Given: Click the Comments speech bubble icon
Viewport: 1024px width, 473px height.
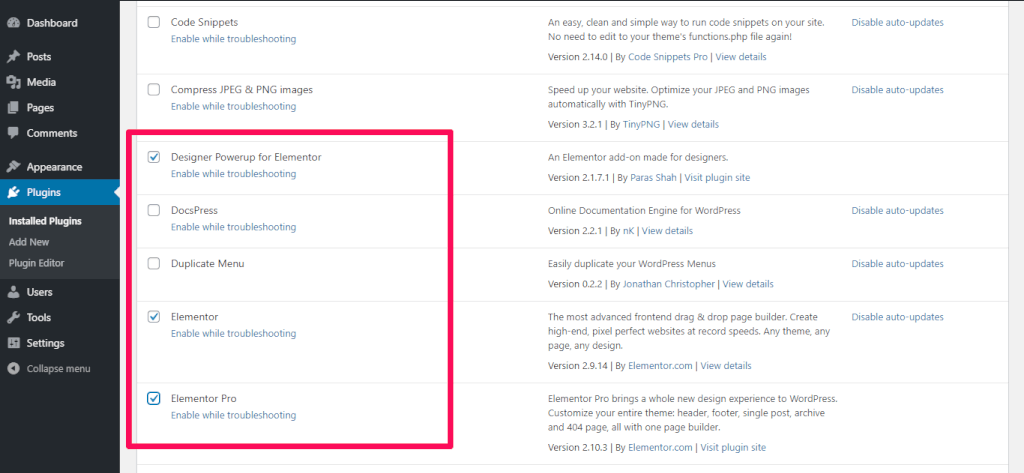Looking at the screenshot, I should tap(13, 133).
